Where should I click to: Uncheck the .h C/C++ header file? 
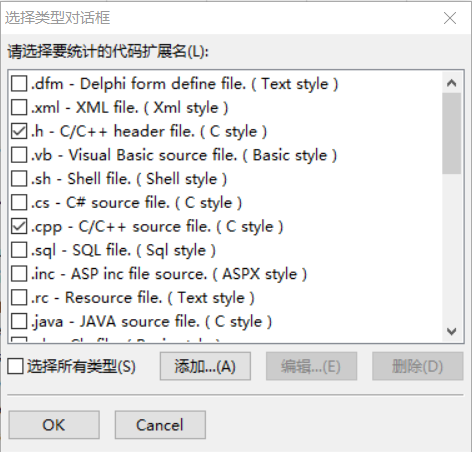point(19,131)
